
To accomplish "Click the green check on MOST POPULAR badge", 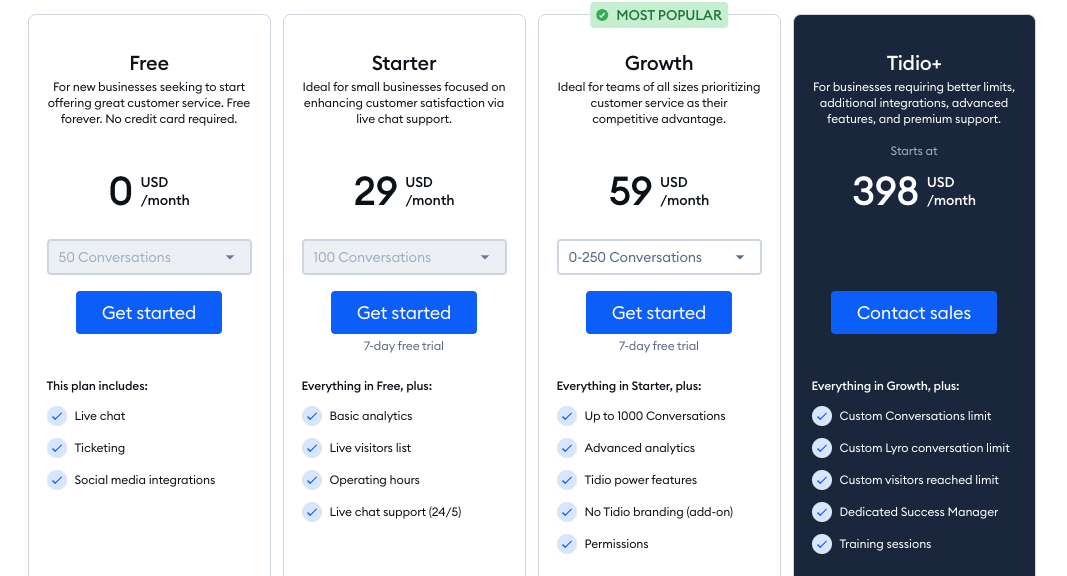I will (x=601, y=15).
